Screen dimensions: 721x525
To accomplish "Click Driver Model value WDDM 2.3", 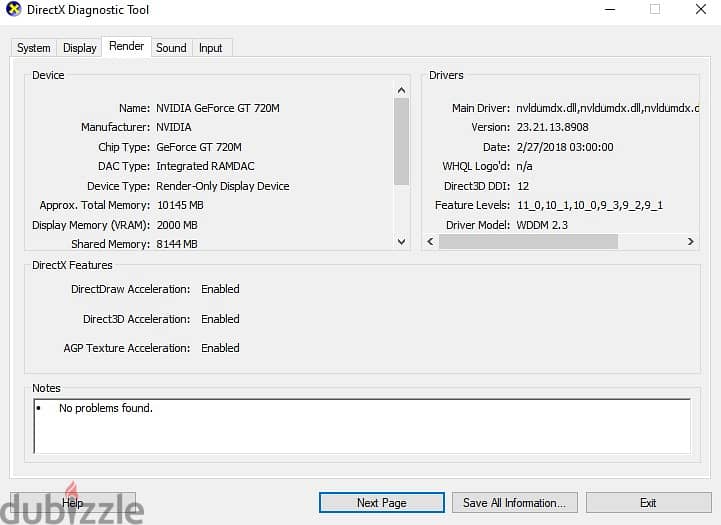I will [x=542, y=225].
